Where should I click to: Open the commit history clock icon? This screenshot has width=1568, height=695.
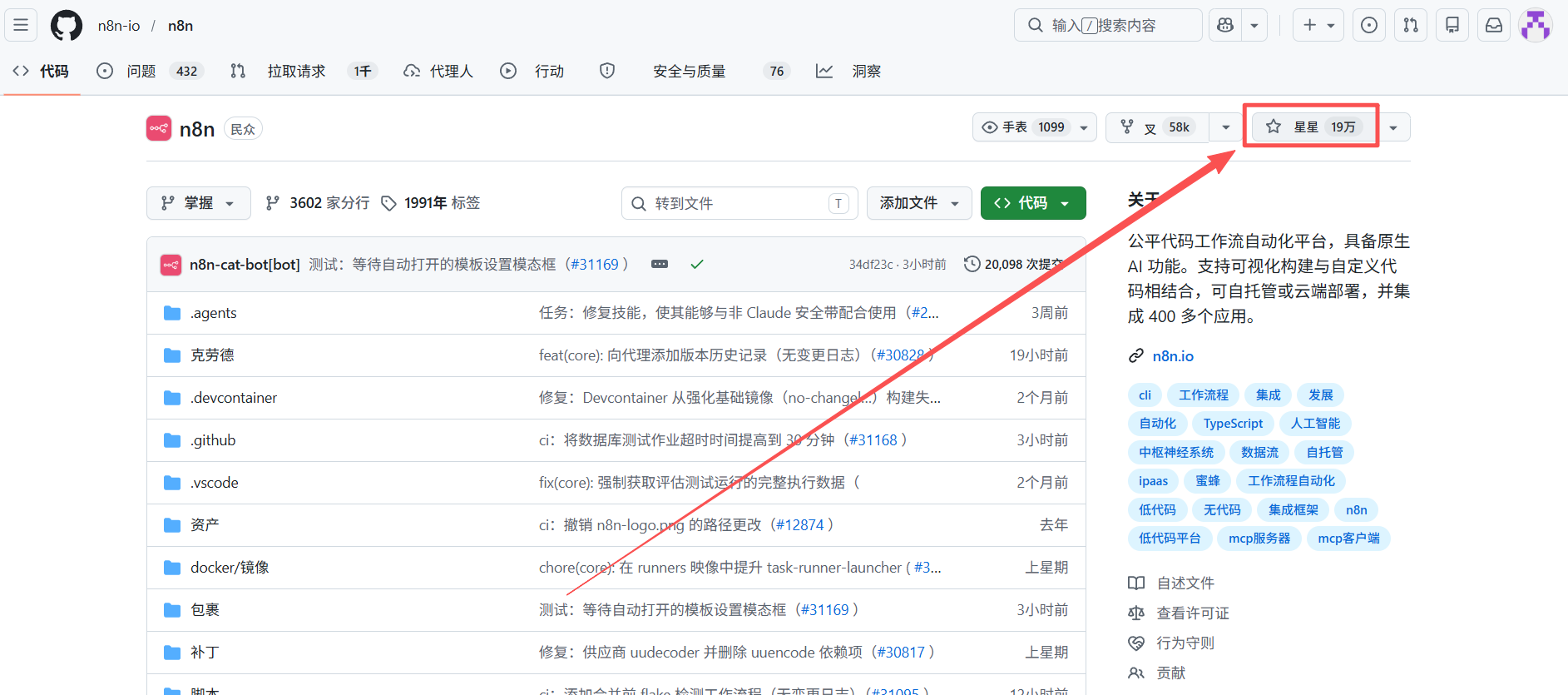972,264
